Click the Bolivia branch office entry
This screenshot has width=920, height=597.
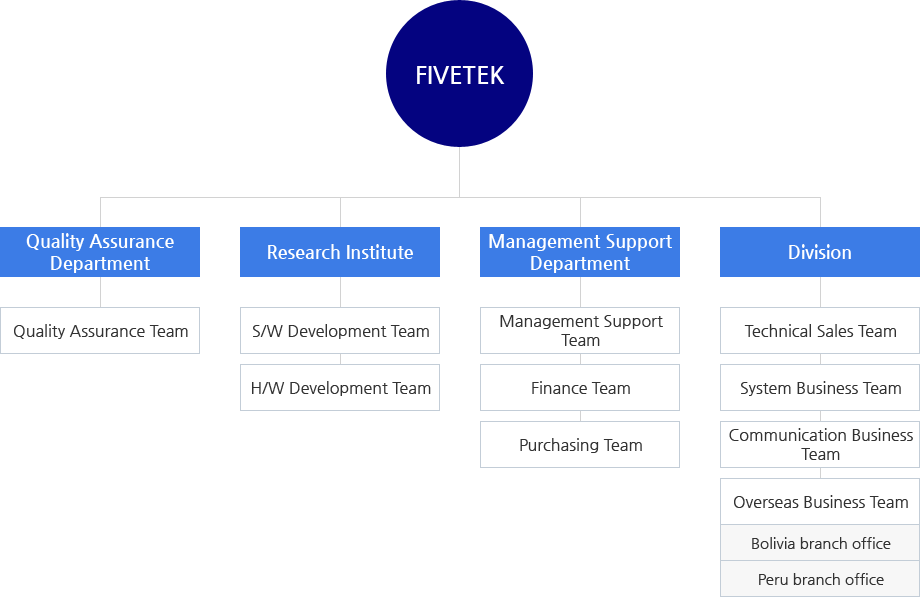(820, 543)
